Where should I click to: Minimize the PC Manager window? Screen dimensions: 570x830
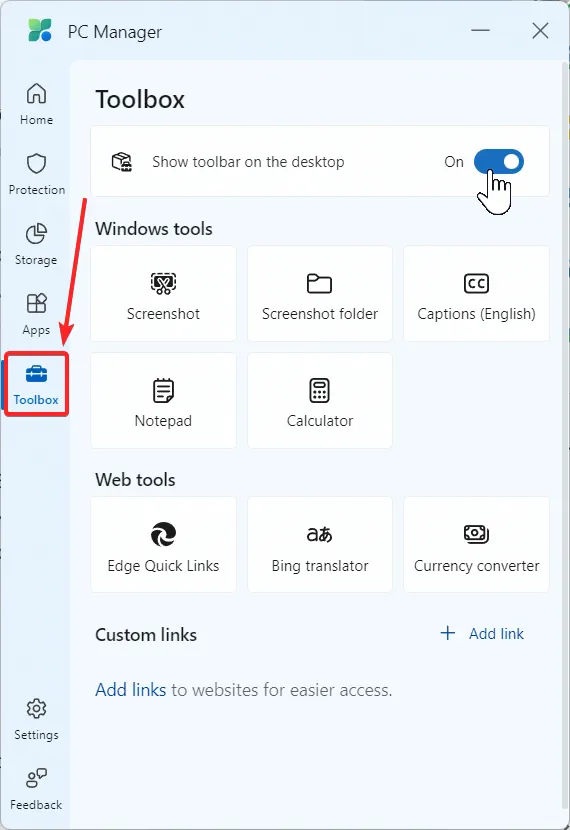(480, 30)
